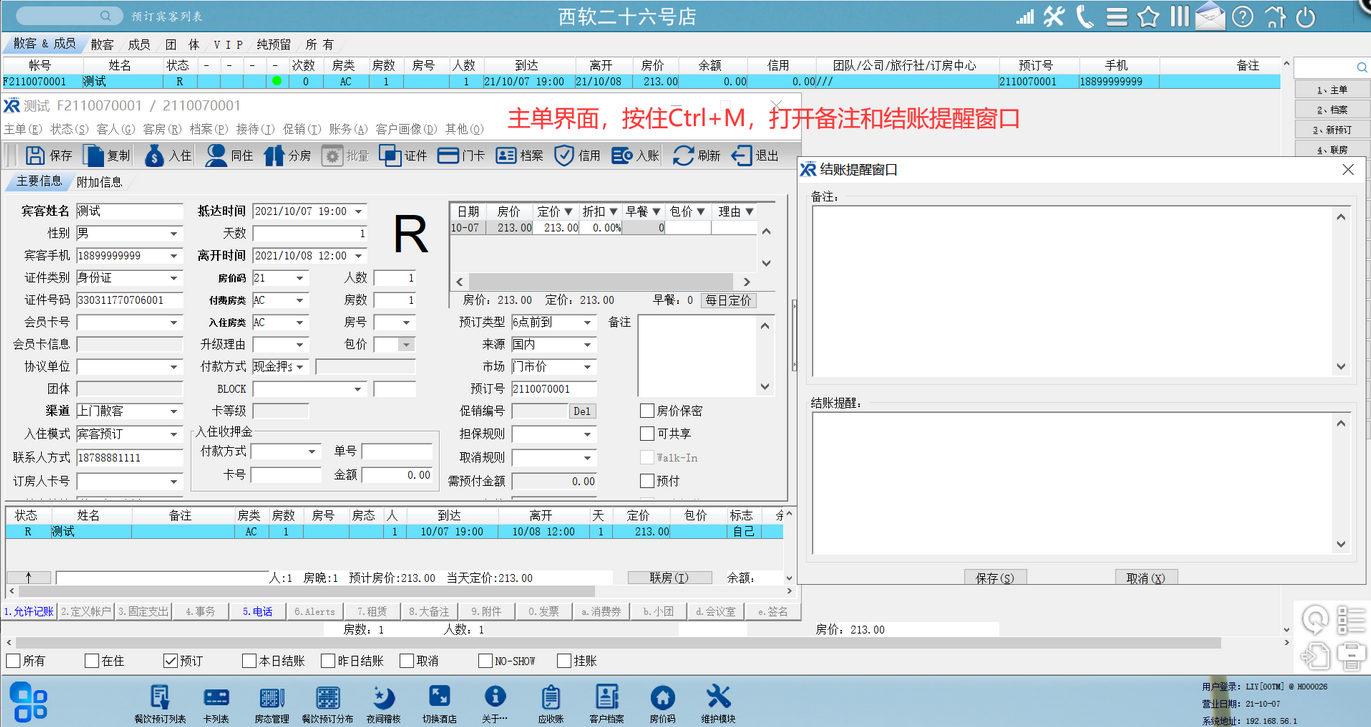Open 餐饮预订列表 icon in bottom bar
1371x727 pixels.
[x=160, y=697]
